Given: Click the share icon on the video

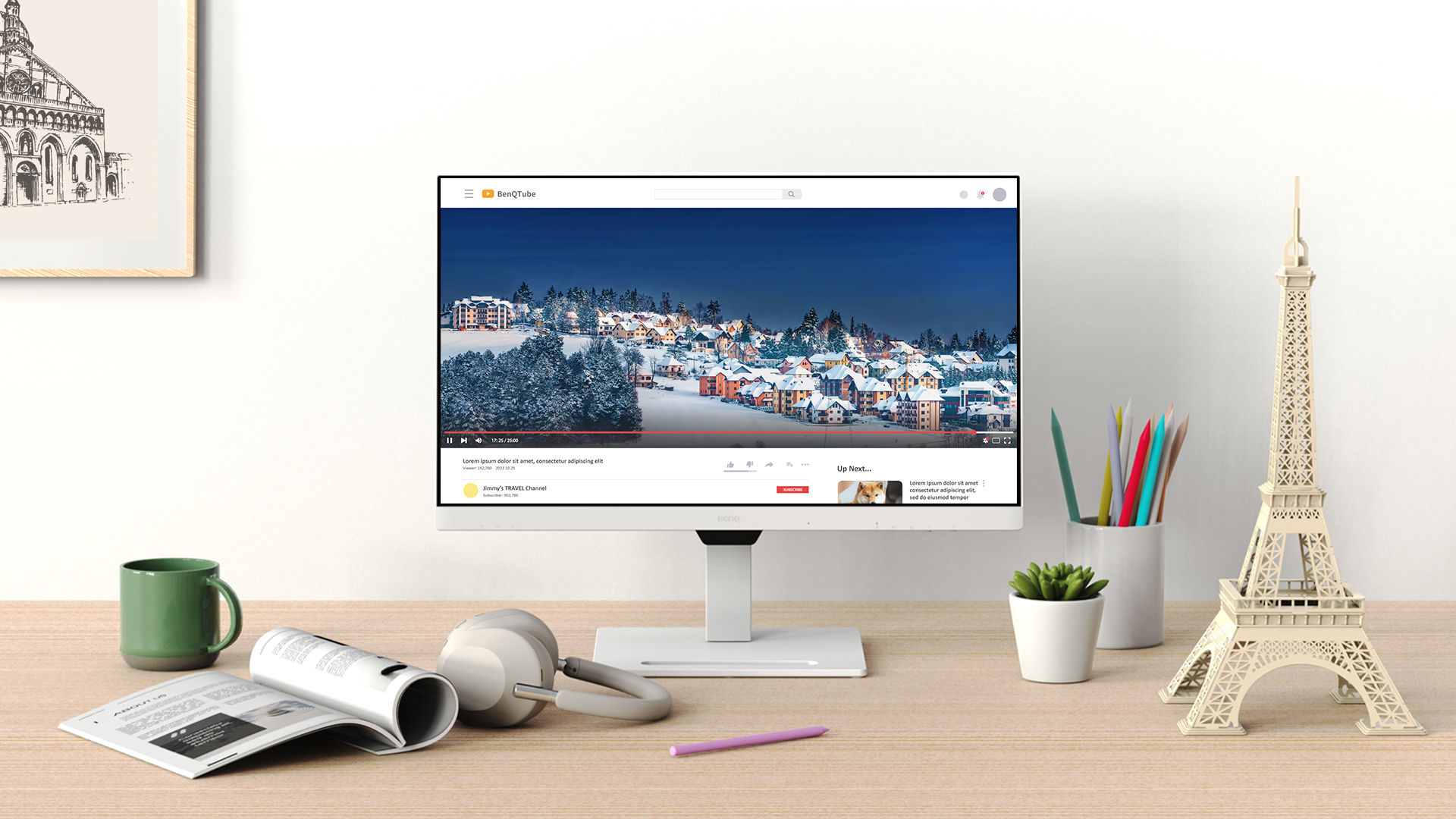Looking at the screenshot, I should (769, 463).
